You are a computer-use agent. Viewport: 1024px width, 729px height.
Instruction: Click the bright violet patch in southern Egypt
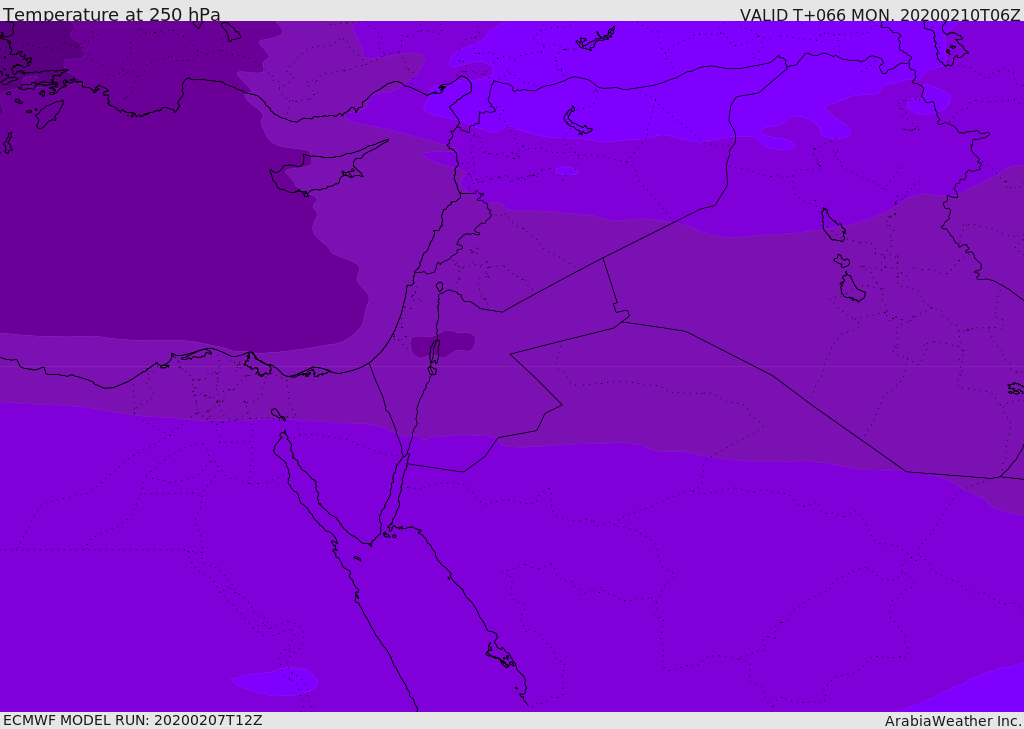[275, 681]
